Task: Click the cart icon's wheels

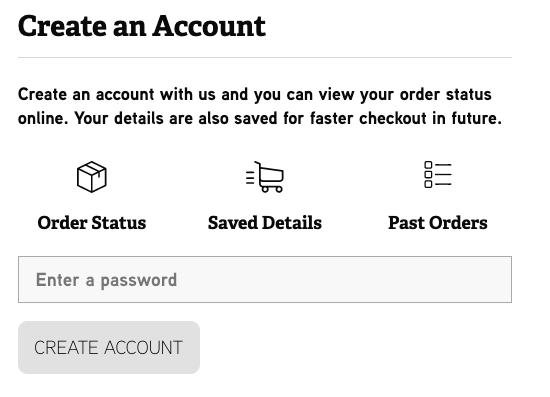Action: click(272, 189)
